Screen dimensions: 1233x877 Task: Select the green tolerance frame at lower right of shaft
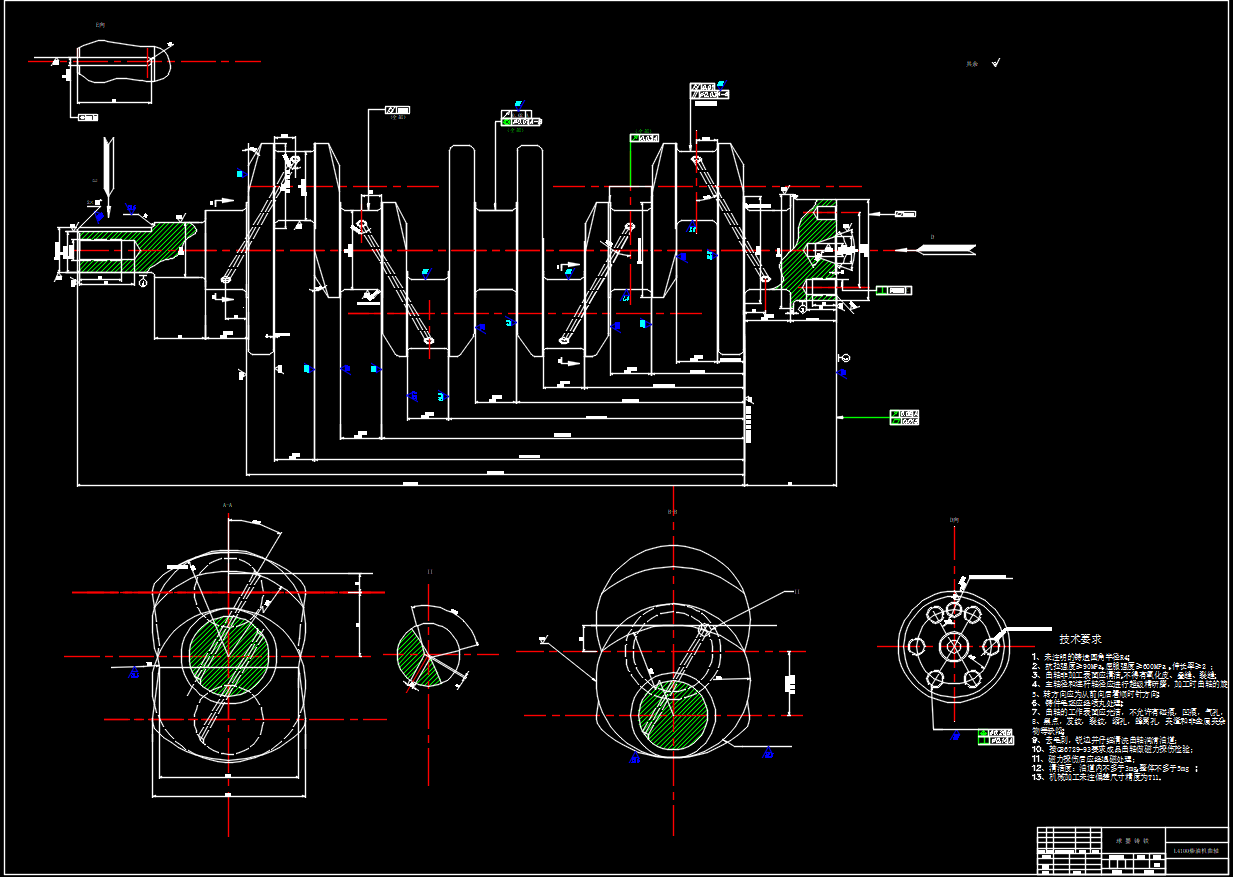904,417
